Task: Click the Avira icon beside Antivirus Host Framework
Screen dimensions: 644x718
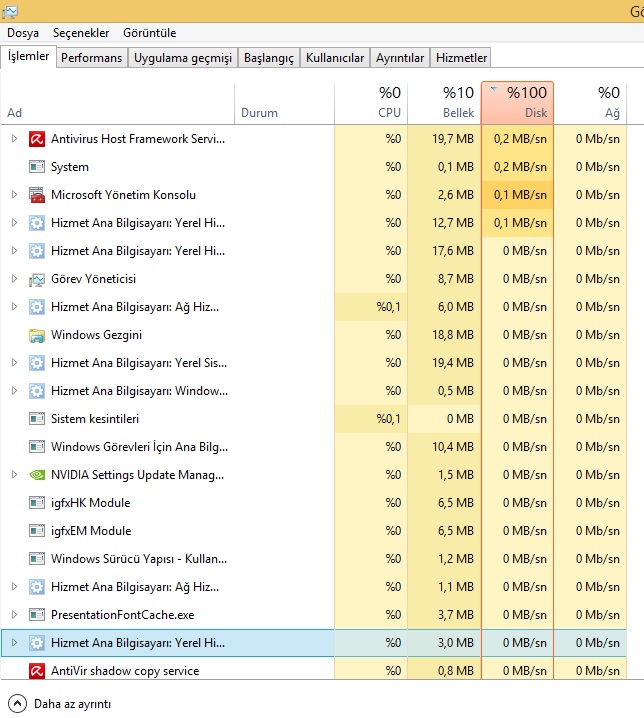Action: [37, 139]
